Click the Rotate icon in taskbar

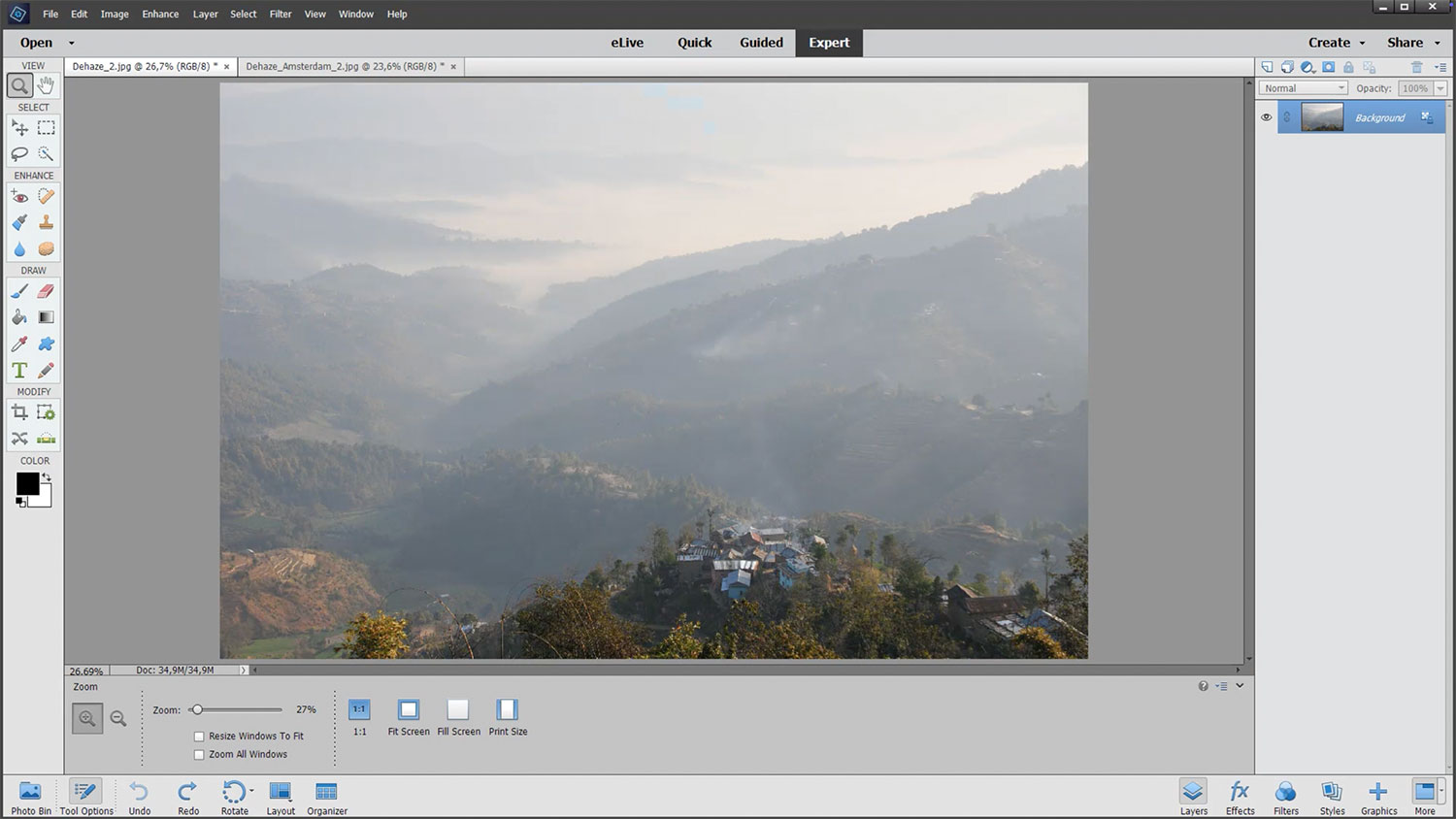[233, 793]
